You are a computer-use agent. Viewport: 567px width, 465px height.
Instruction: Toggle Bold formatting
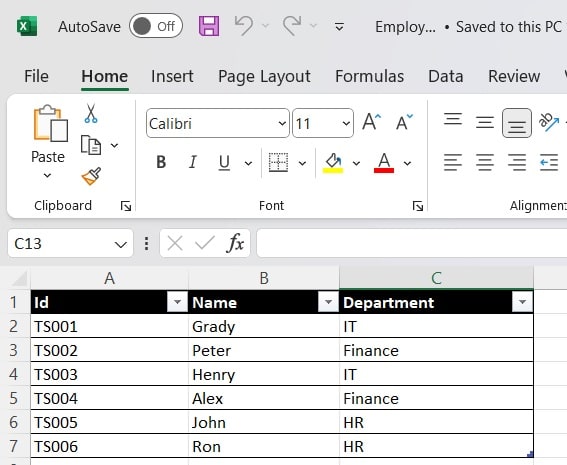(x=161, y=162)
